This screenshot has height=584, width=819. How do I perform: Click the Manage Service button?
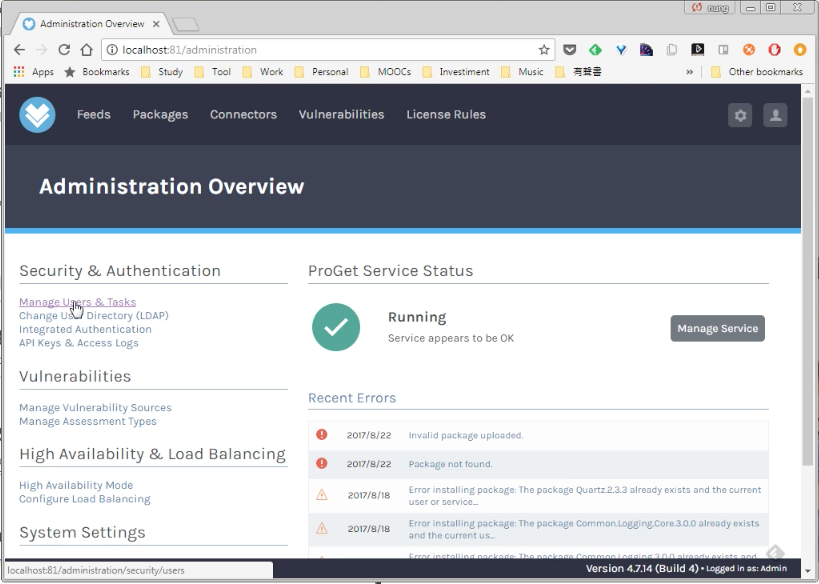(718, 328)
